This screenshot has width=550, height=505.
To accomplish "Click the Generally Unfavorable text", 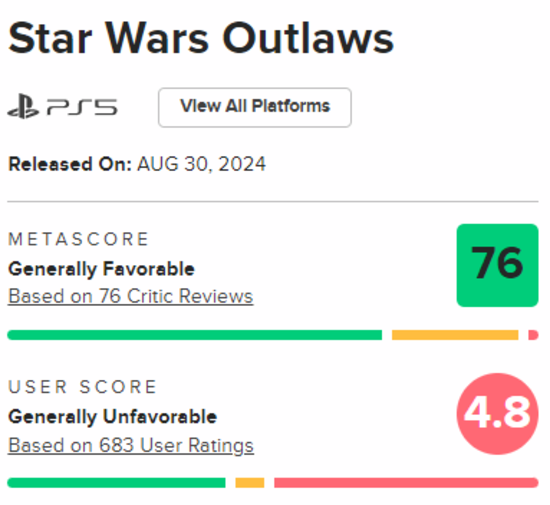I will click(x=112, y=417).
